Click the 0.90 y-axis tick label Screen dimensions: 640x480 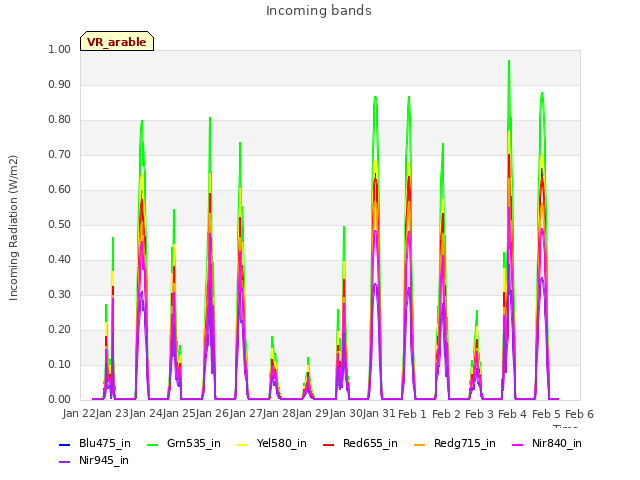tap(60, 84)
